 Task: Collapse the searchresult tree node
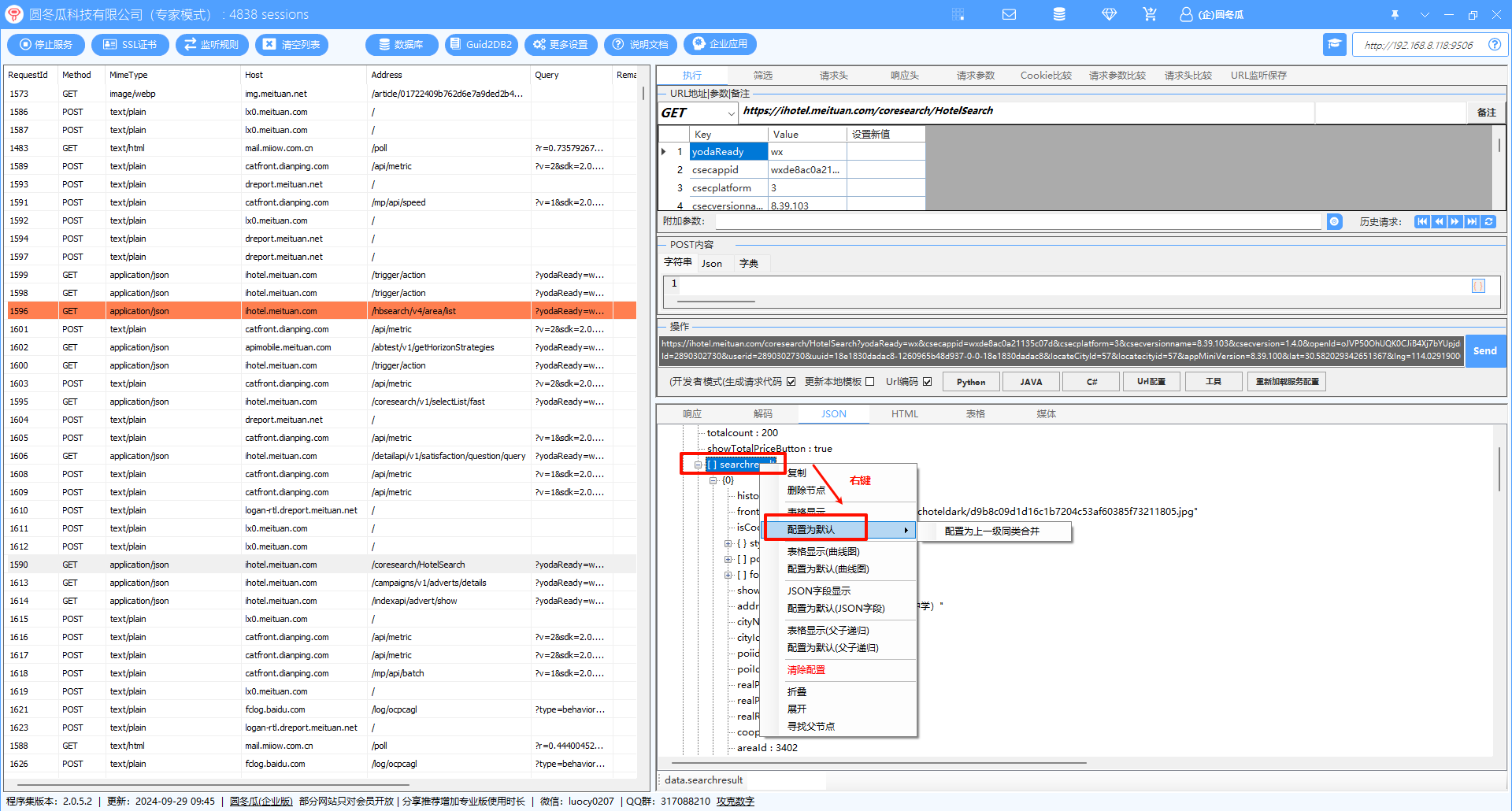point(698,465)
